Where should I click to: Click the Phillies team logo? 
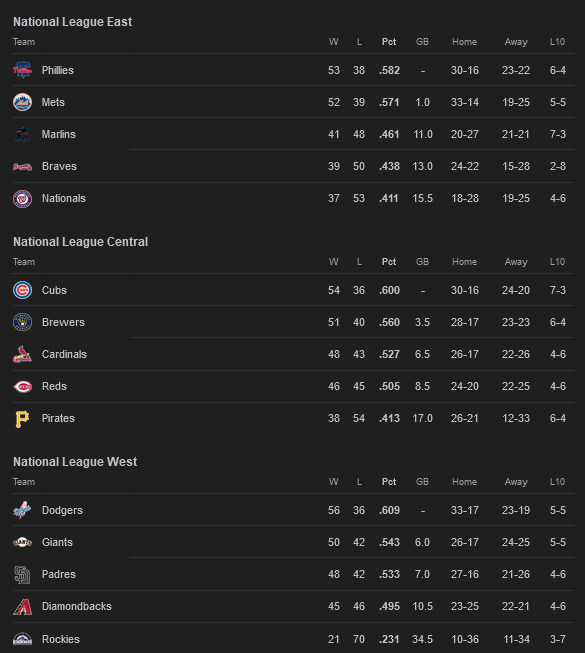click(22, 70)
